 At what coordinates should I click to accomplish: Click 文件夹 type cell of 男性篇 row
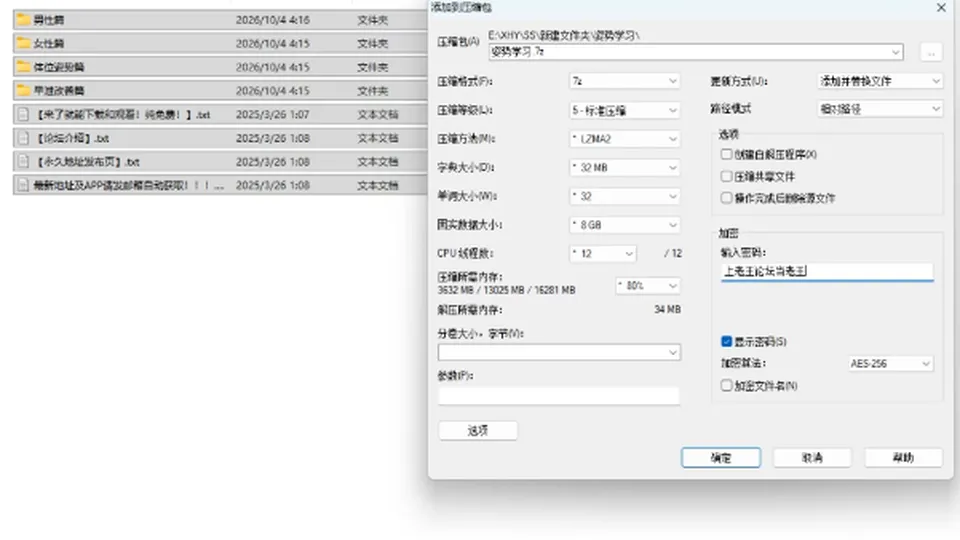pyautogui.click(x=372, y=20)
